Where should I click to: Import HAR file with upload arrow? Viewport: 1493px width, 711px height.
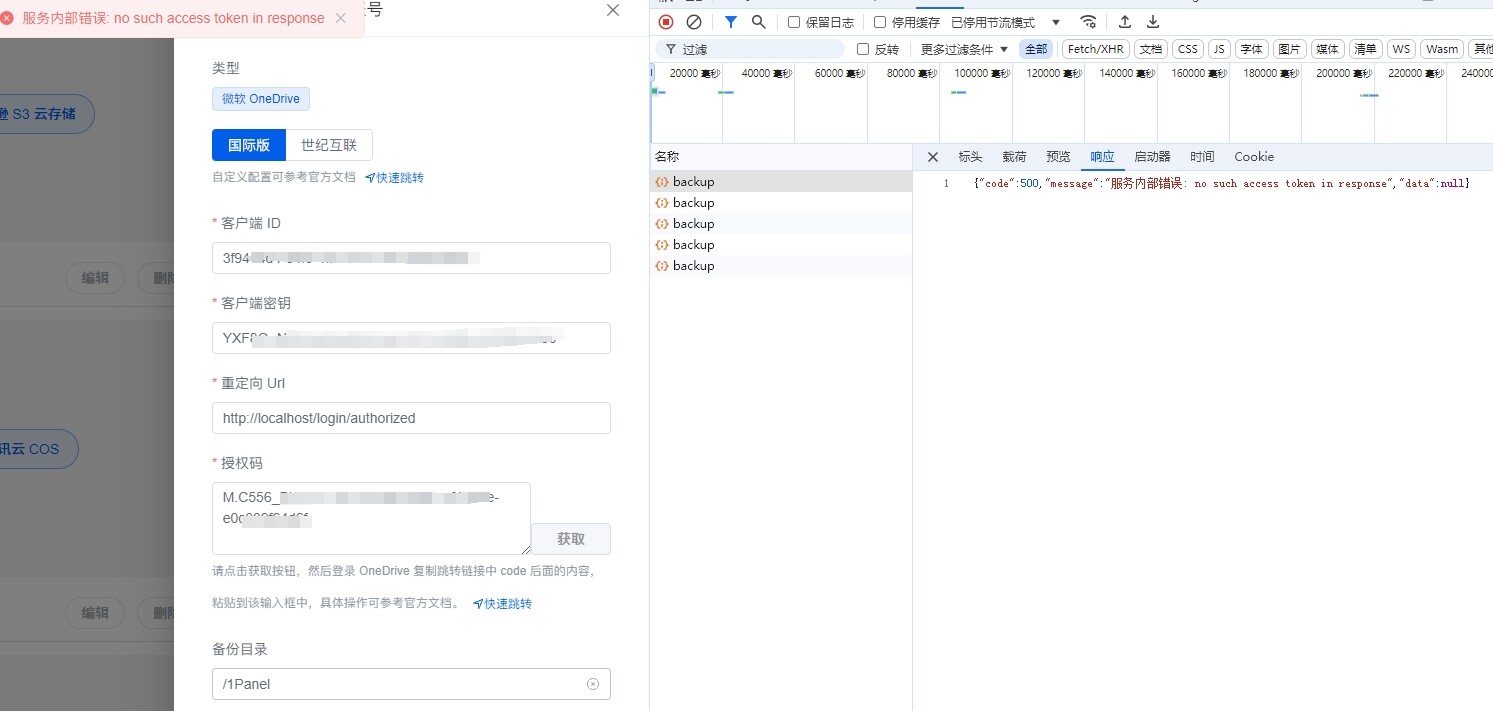coord(1125,22)
